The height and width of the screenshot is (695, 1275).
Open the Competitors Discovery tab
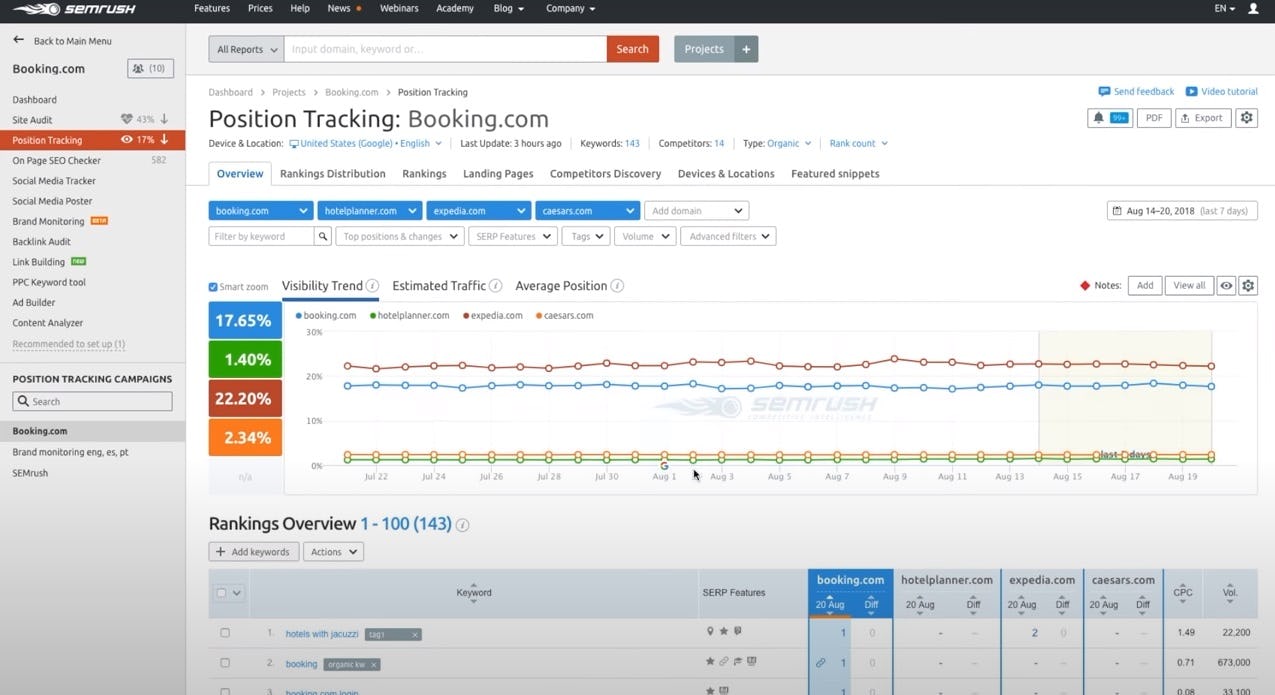pos(605,174)
